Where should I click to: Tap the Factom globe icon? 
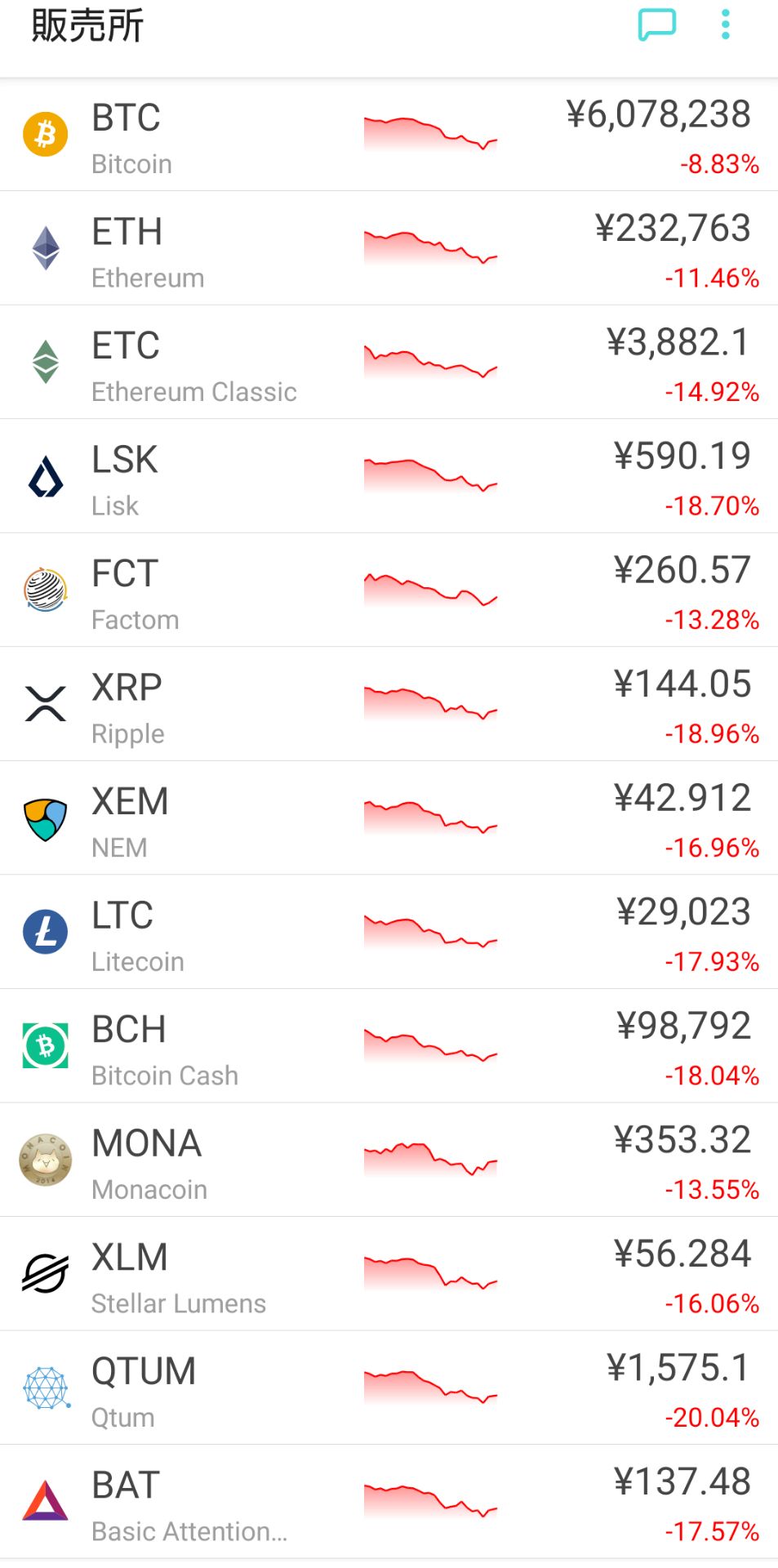(x=46, y=590)
